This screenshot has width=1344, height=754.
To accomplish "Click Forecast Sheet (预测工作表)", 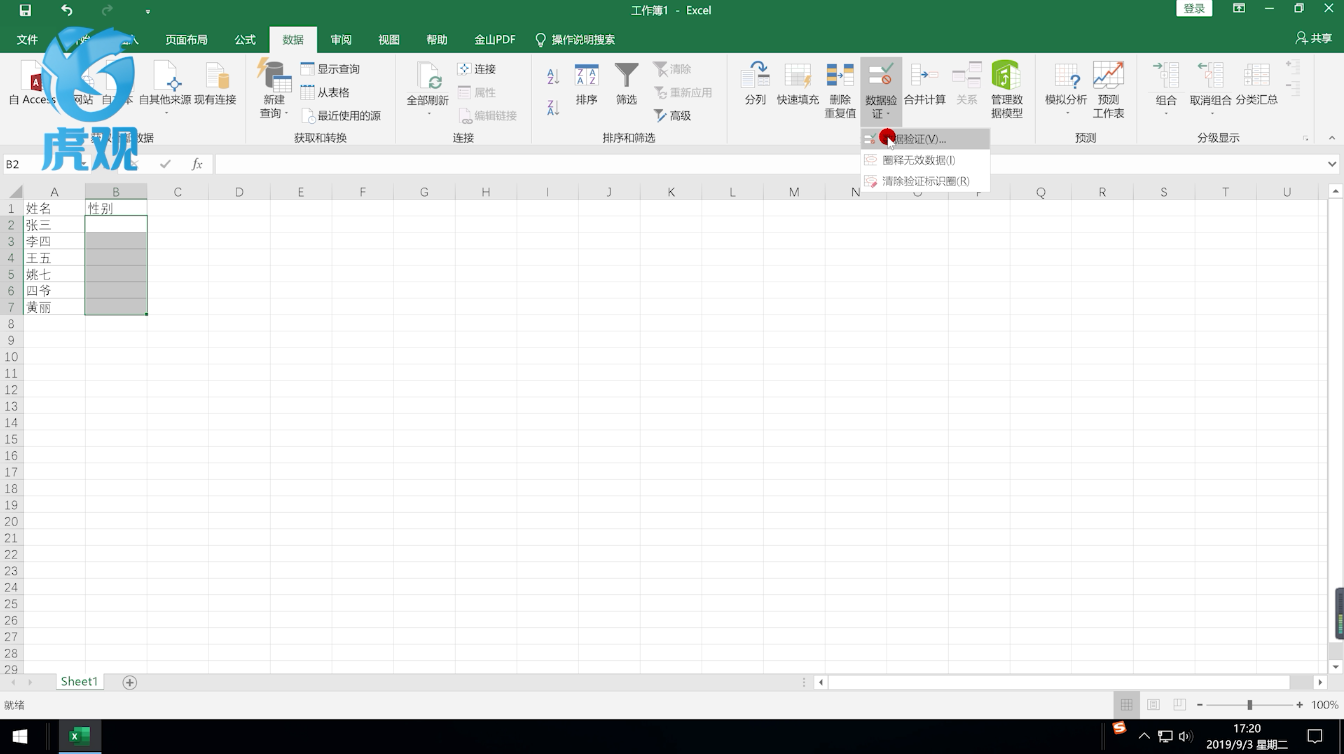I will 1108,90.
